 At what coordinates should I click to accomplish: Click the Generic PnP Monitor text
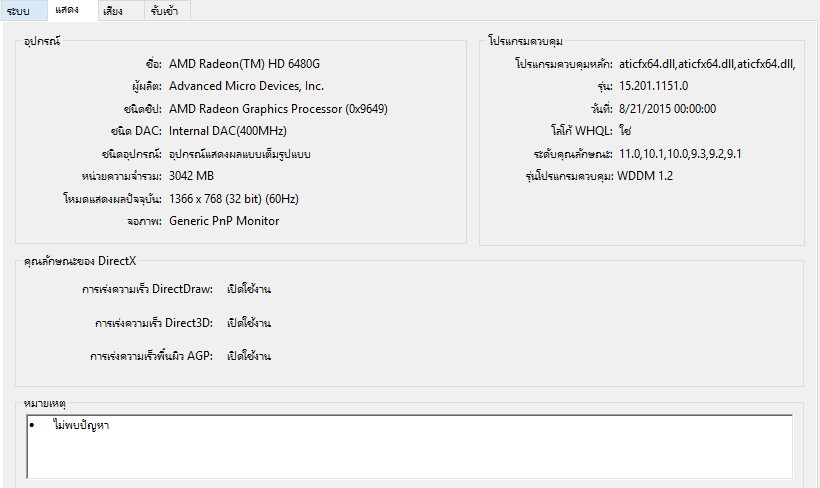pos(224,221)
